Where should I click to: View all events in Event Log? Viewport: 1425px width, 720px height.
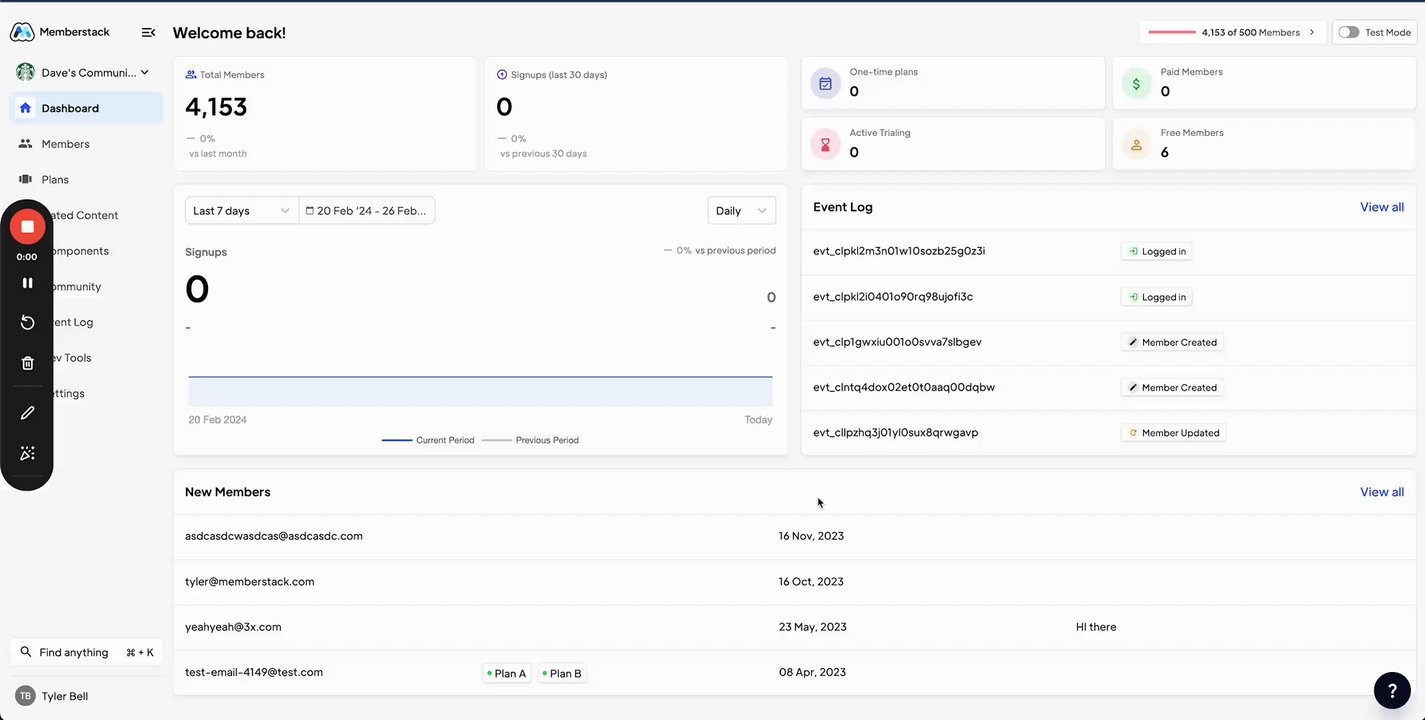point(1381,207)
